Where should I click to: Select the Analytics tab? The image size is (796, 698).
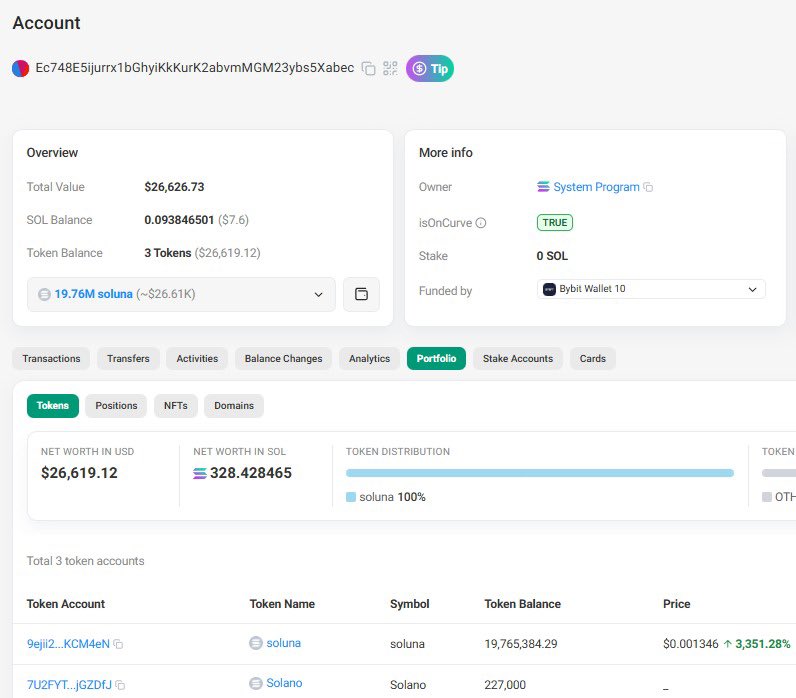point(370,358)
